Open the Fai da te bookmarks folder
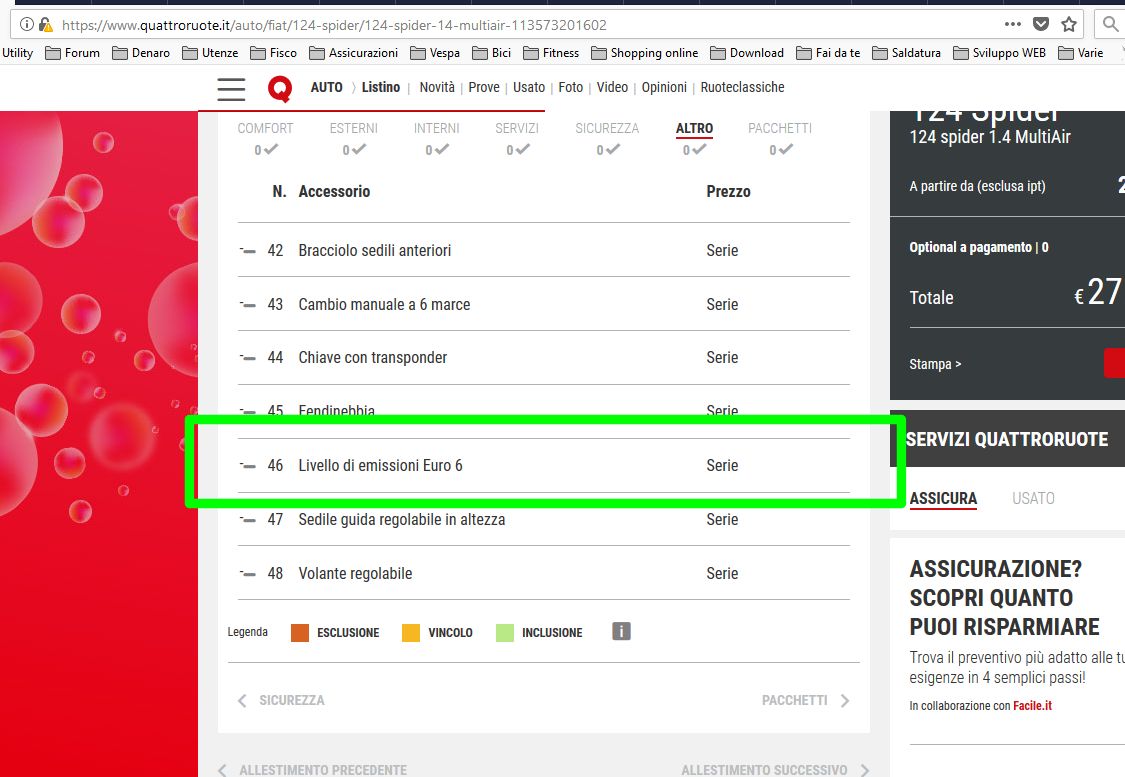 click(x=828, y=52)
